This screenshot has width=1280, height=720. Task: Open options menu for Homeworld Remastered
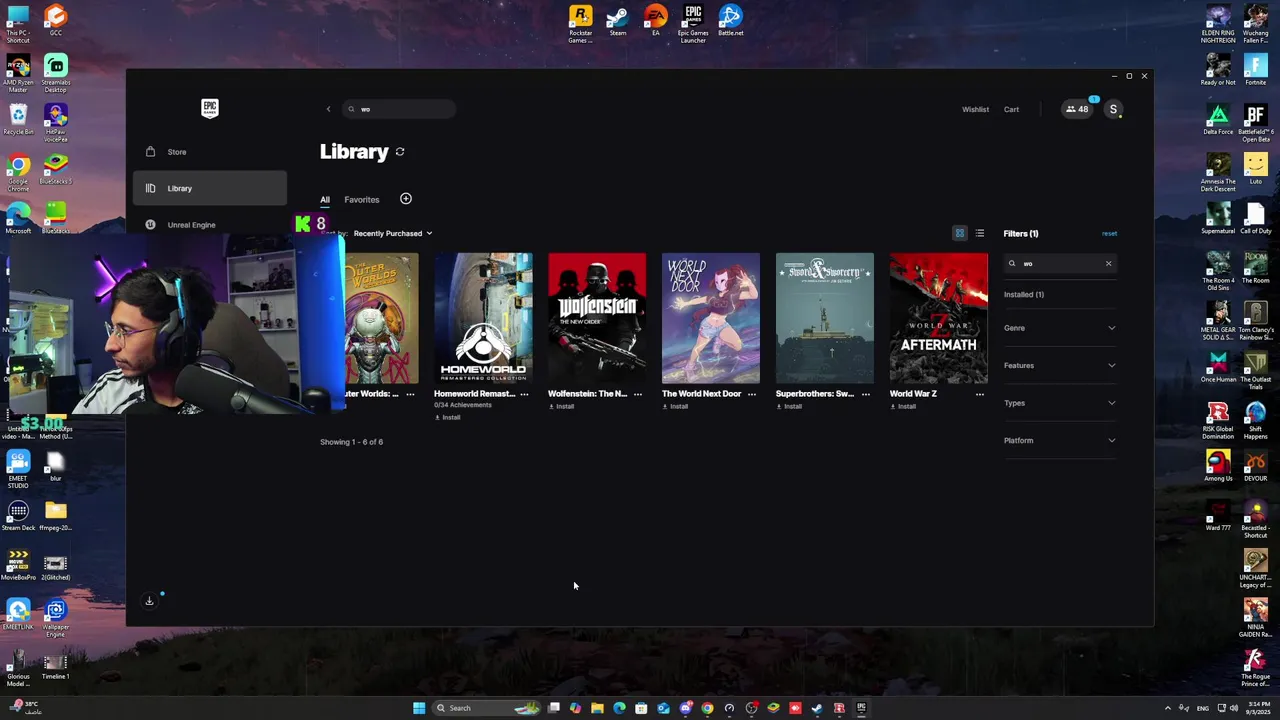coord(524,394)
